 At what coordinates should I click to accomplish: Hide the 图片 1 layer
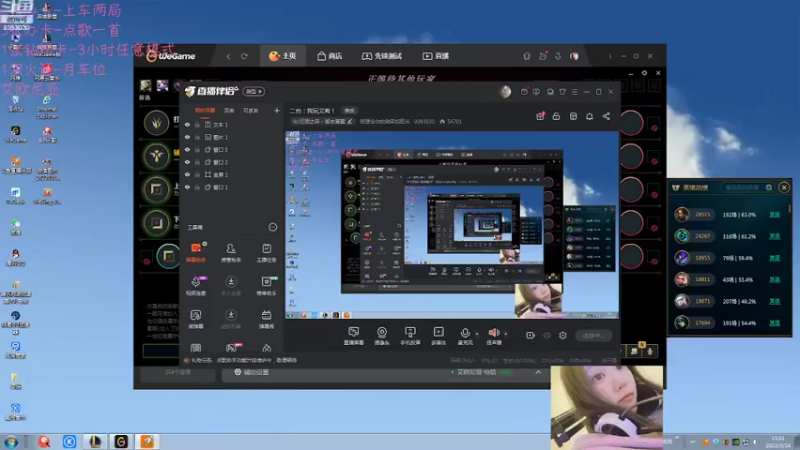pos(187,137)
